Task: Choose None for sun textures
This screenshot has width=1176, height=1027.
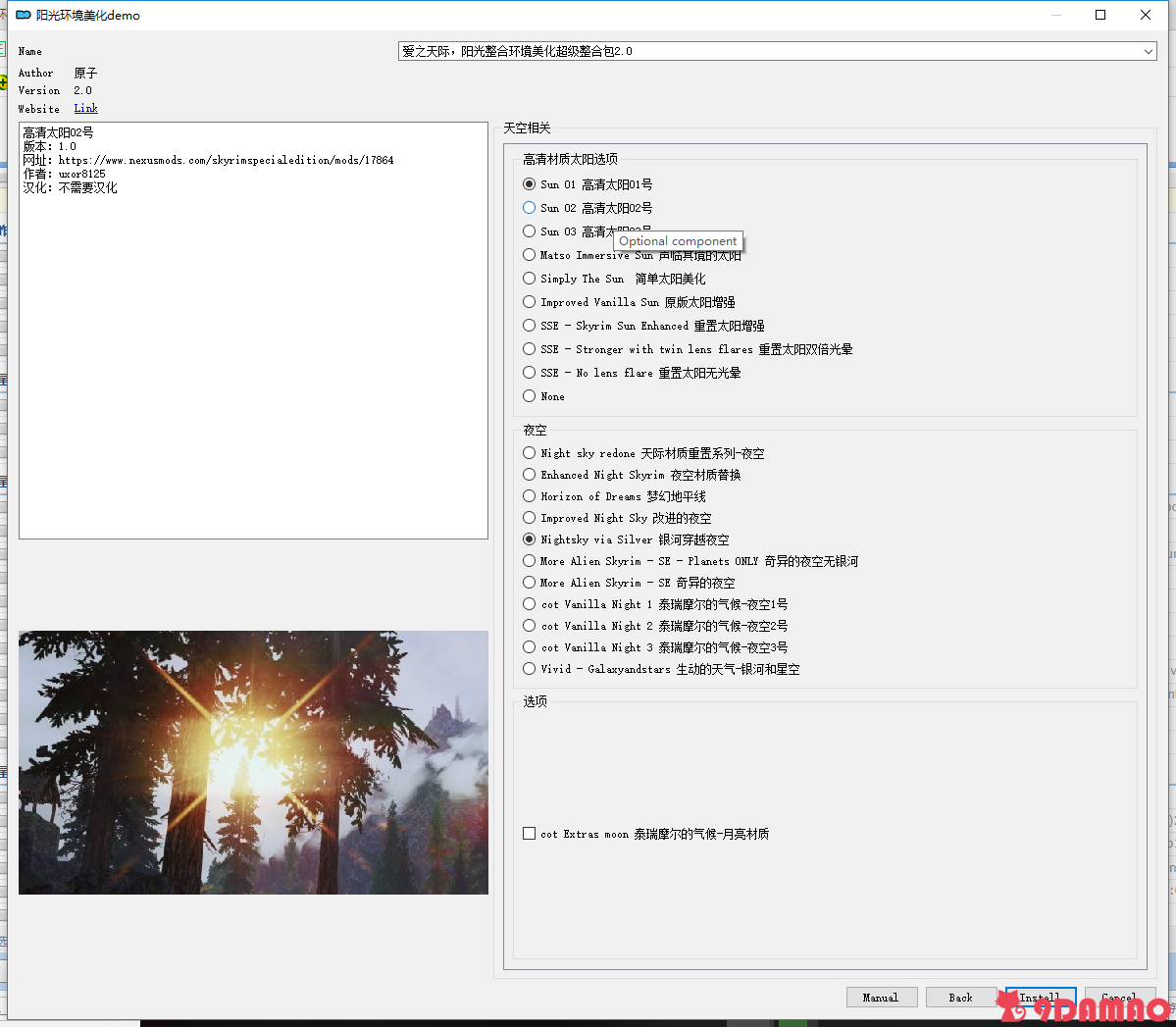Action: pos(530,396)
